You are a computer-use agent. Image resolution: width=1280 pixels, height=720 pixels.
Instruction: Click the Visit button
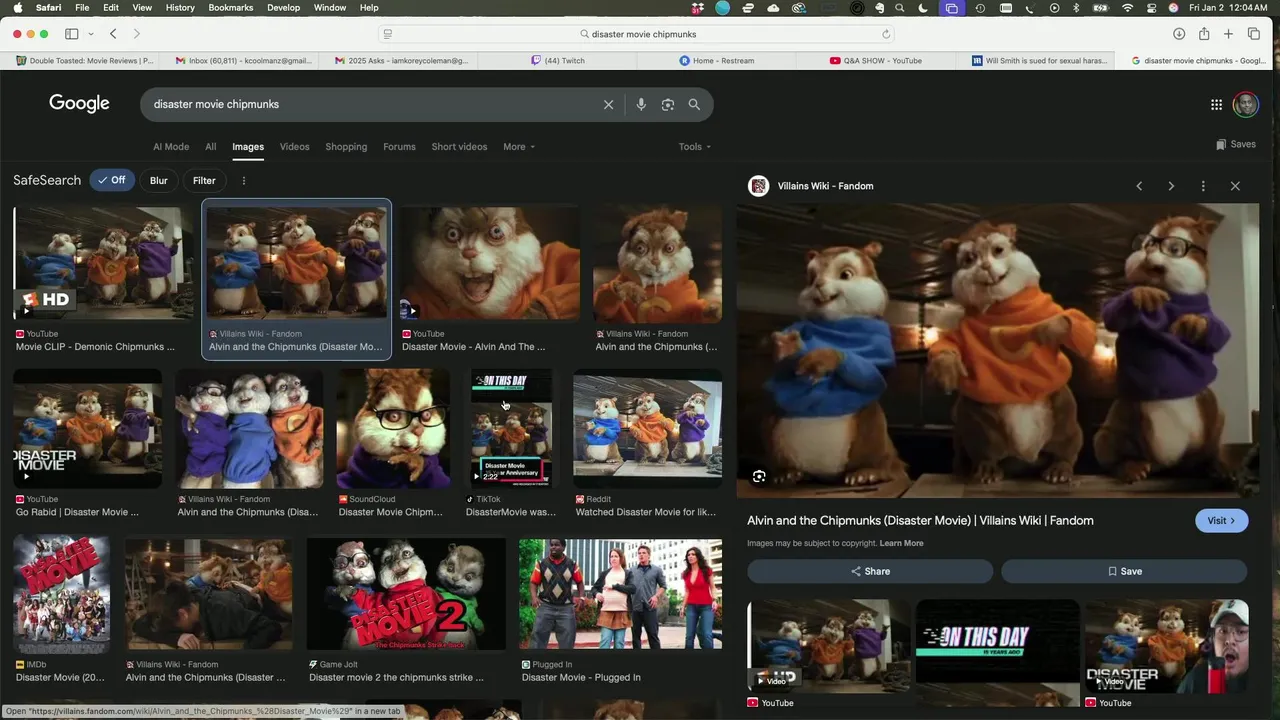pos(1221,520)
